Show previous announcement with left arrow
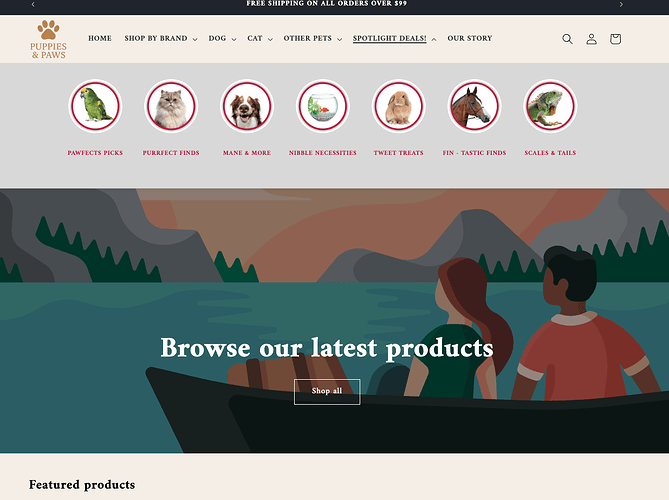The height and width of the screenshot is (500, 669). click(x=33, y=4)
